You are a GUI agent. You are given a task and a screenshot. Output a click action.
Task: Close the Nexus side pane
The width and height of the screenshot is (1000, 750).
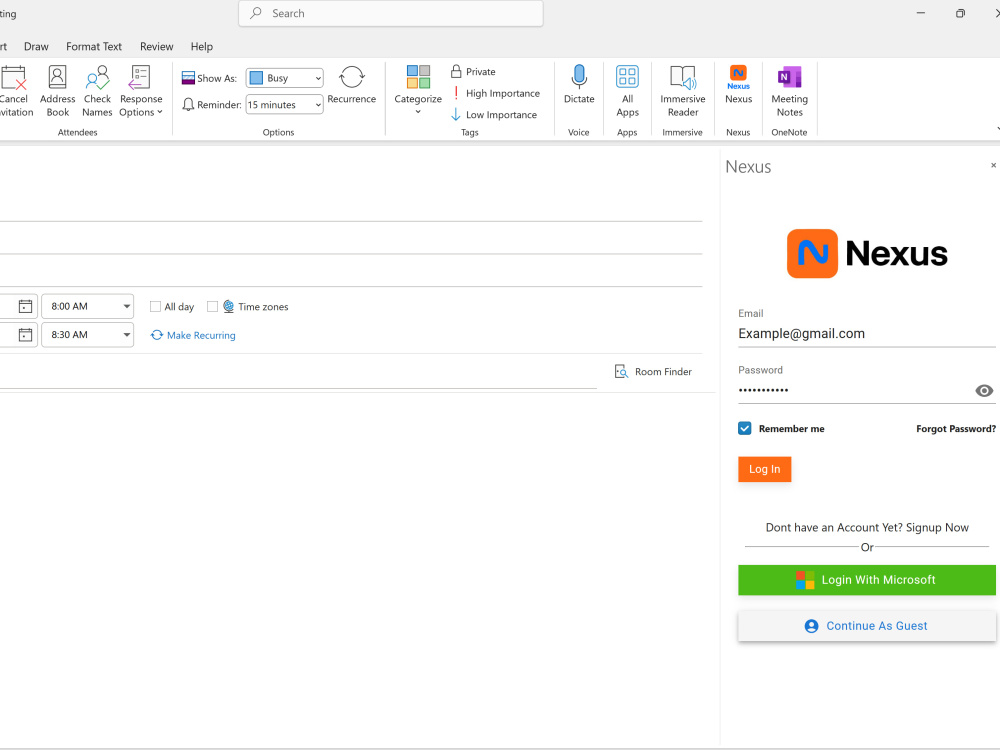click(993, 165)
